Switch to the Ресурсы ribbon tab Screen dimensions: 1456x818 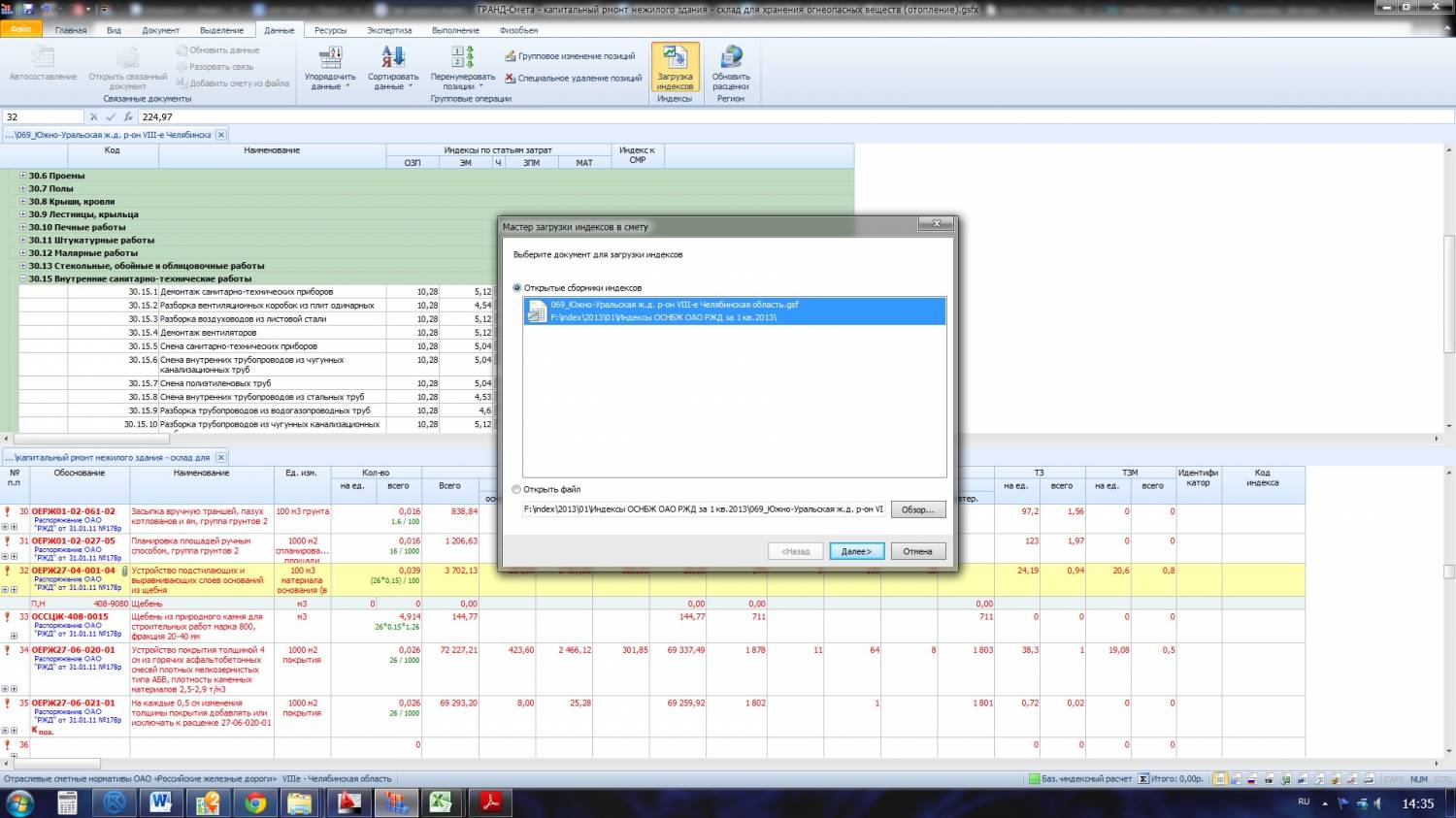point(330,30)
